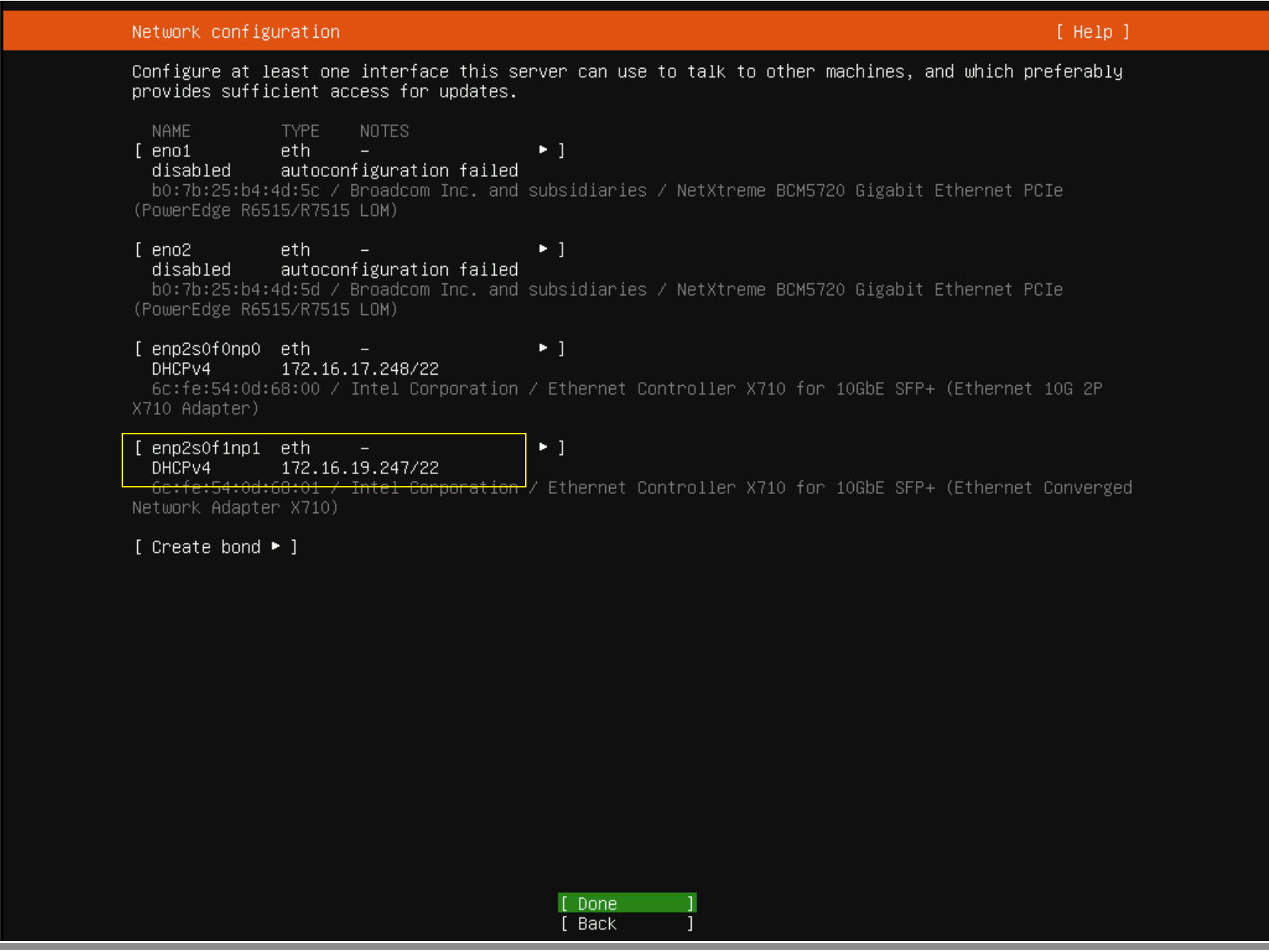
Task: Click the 172.16.19.247/22 address
Action: click(360, 468)
